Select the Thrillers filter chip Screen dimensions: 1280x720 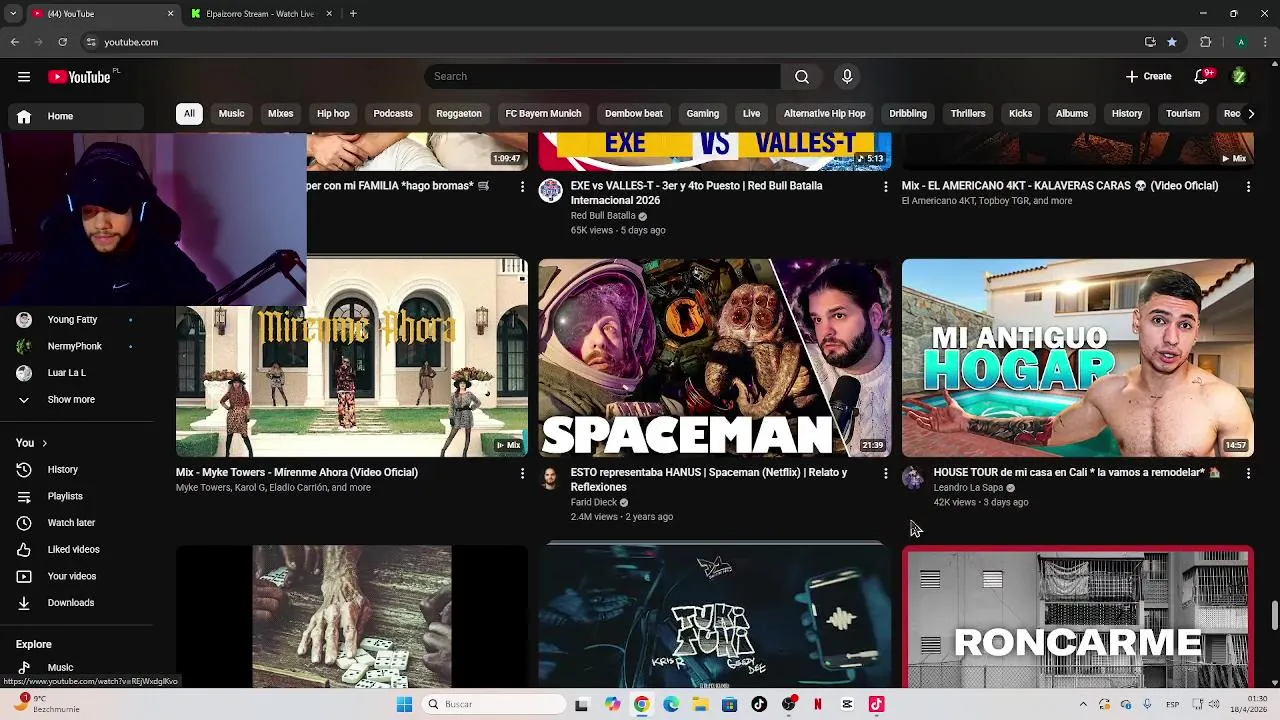tap(968, 114)
